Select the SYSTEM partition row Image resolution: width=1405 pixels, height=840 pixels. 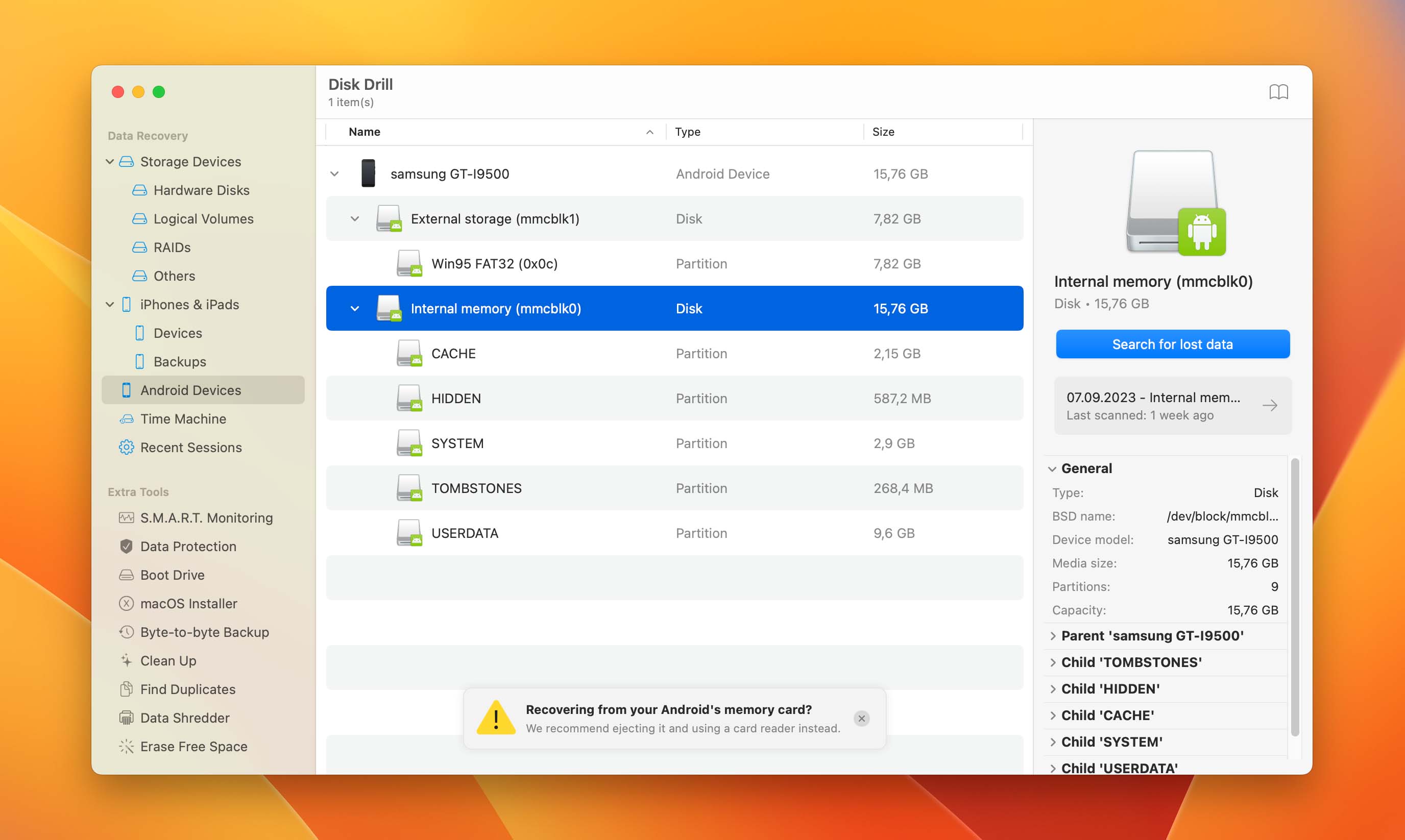click(674, 443)
